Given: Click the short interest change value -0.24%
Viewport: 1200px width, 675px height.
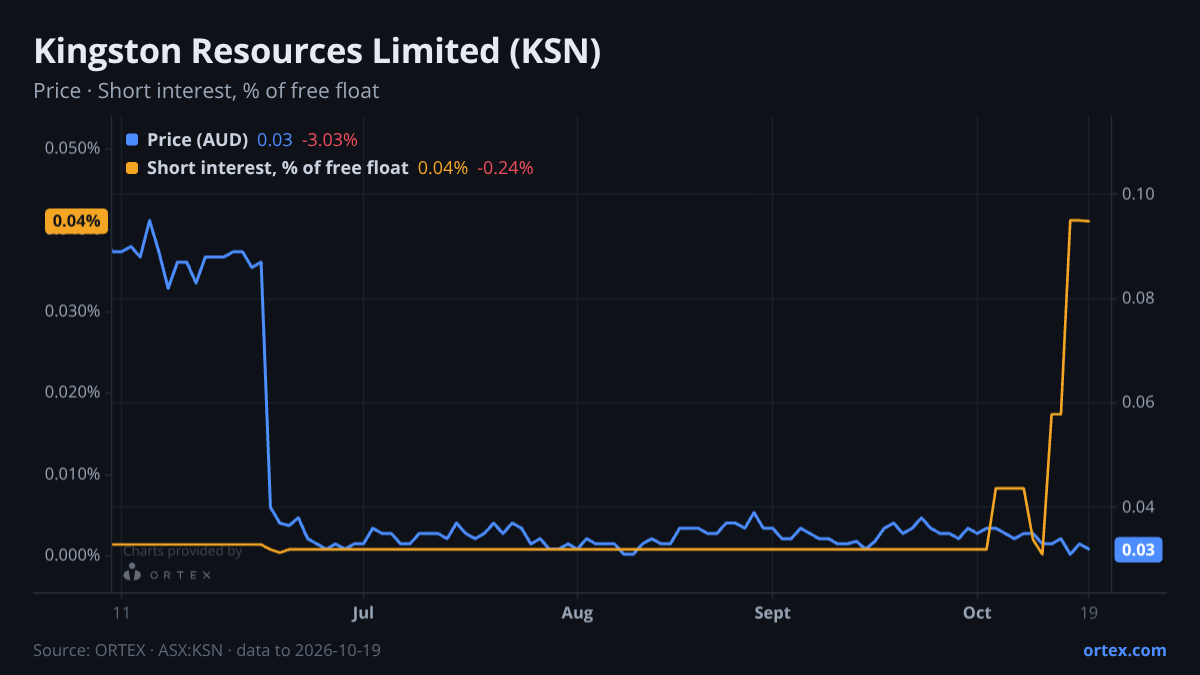Looking at the screenshot, I should [505, 168].
